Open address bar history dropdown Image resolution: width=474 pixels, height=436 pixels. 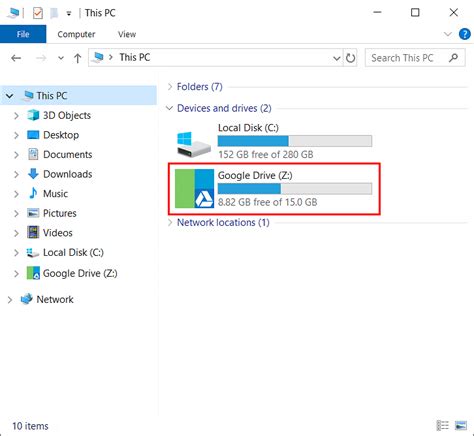[337, 58]
